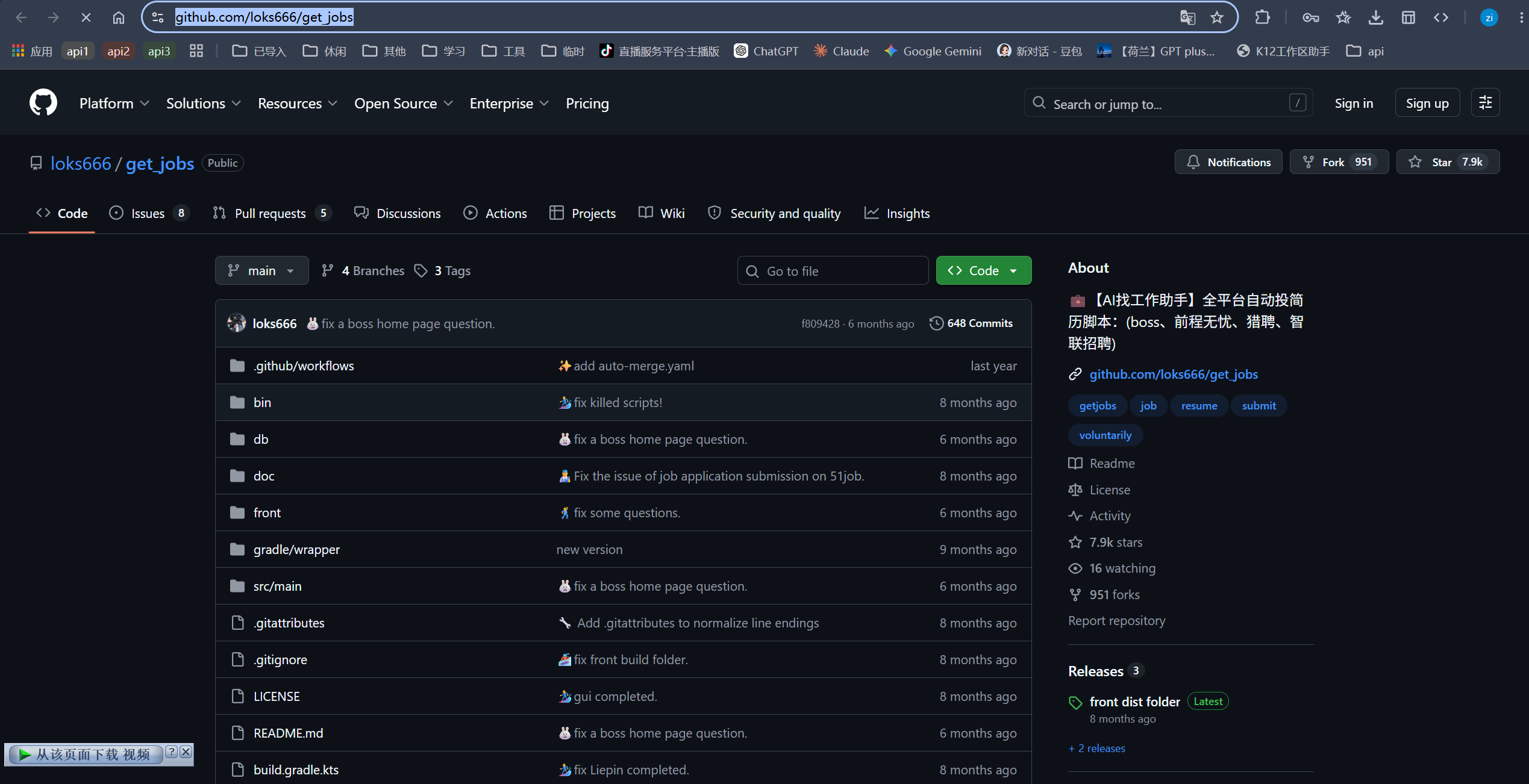Click the site info icon in address bar
The width and height of the screenshot is (1529, 784).
pyautogui.click(x=158, y=17)
